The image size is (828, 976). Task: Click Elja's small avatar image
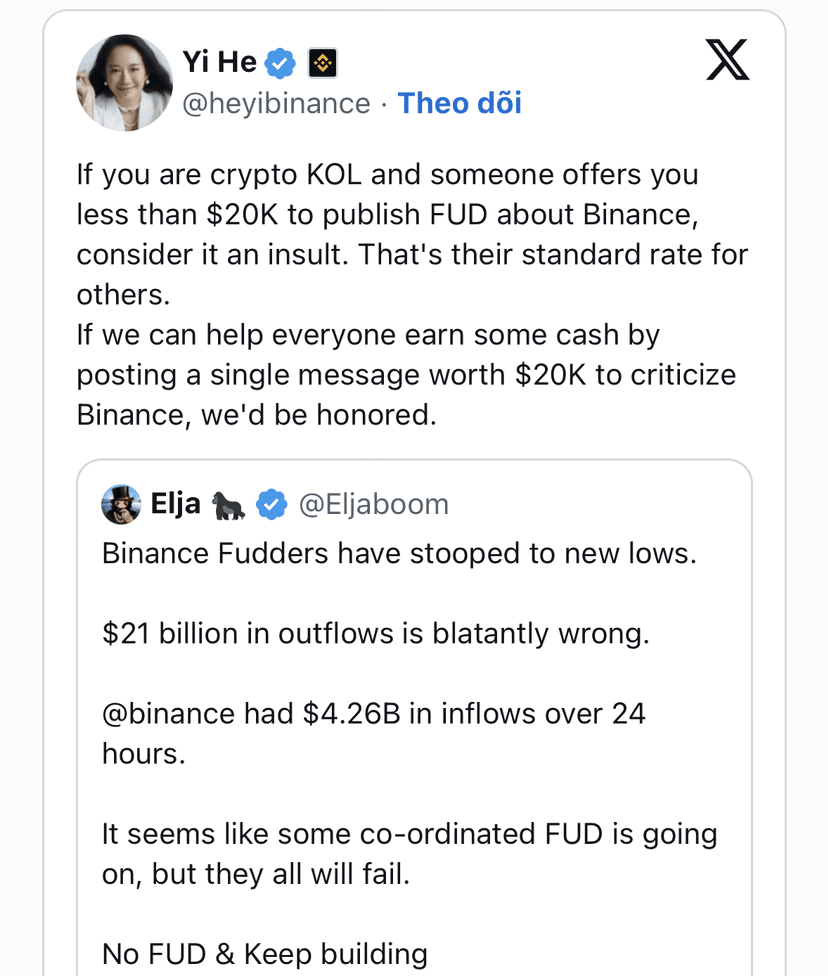[121, 505]
